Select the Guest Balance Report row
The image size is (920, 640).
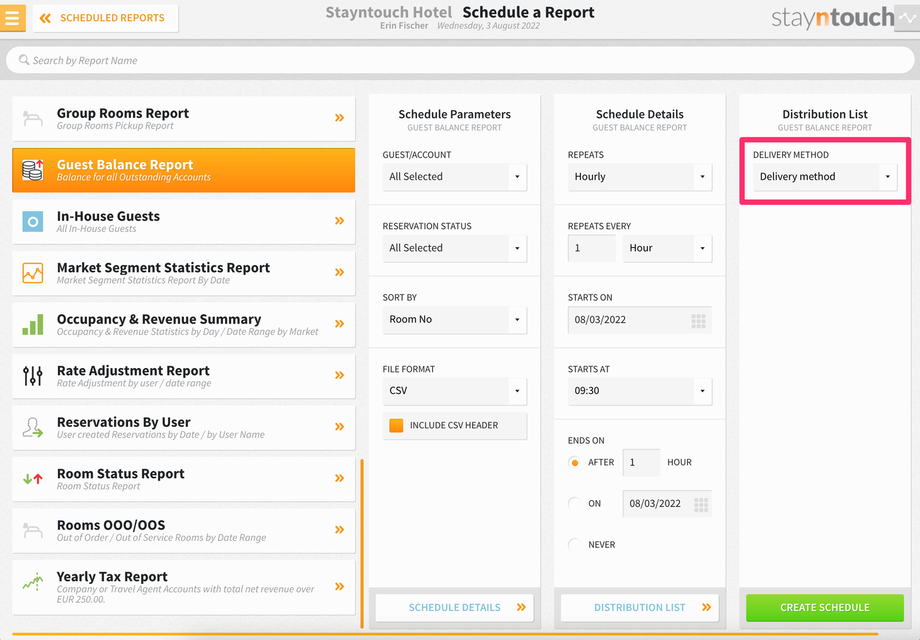point(184,170)
